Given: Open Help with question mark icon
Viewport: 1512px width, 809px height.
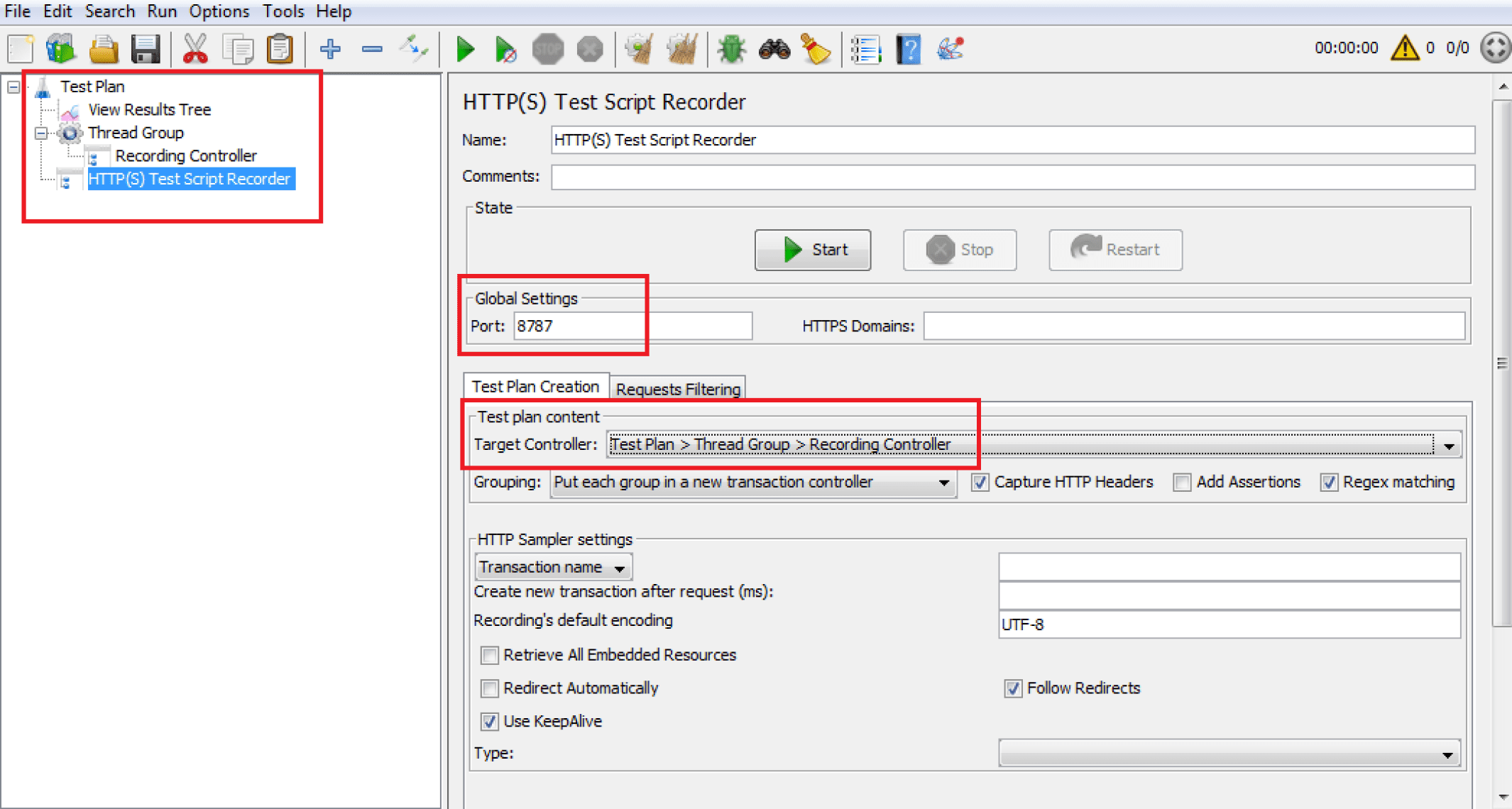Looking at the screenshot, I should (x=909, y=49).
